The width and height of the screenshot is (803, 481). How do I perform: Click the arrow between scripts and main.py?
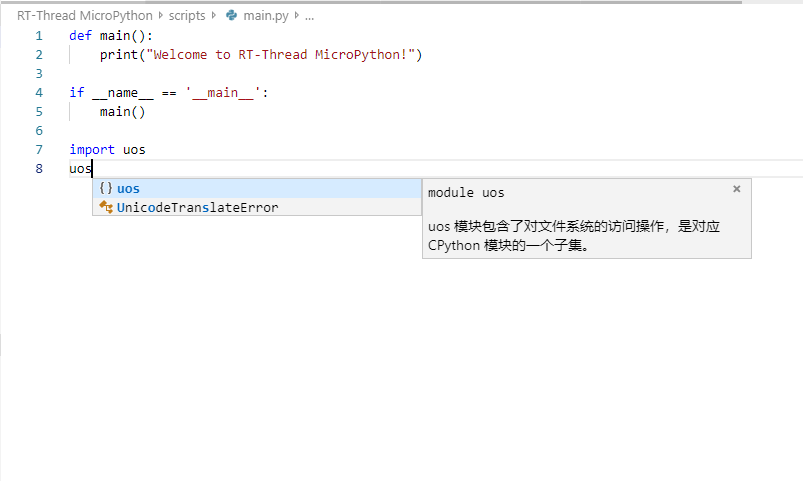[x=213, y=16]
